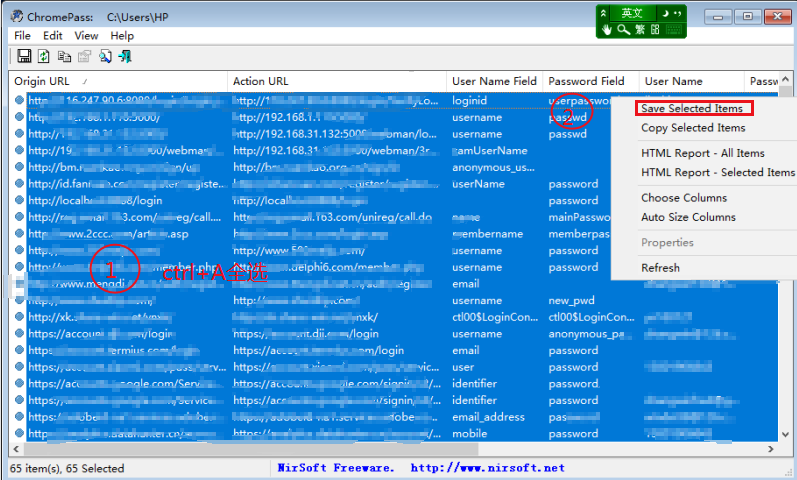Image resolution: width=797 pixels, height=480 pixels.
Task: Click the amUserName cell
Action: (x=489, y=151)
